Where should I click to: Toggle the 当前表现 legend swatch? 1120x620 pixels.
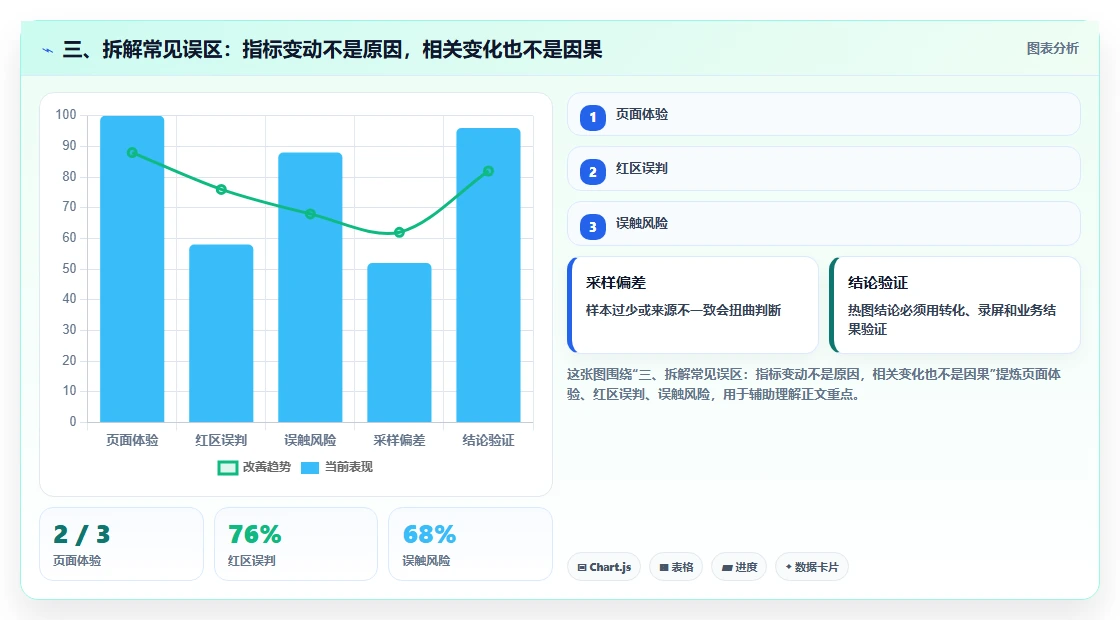pos(309,467)
